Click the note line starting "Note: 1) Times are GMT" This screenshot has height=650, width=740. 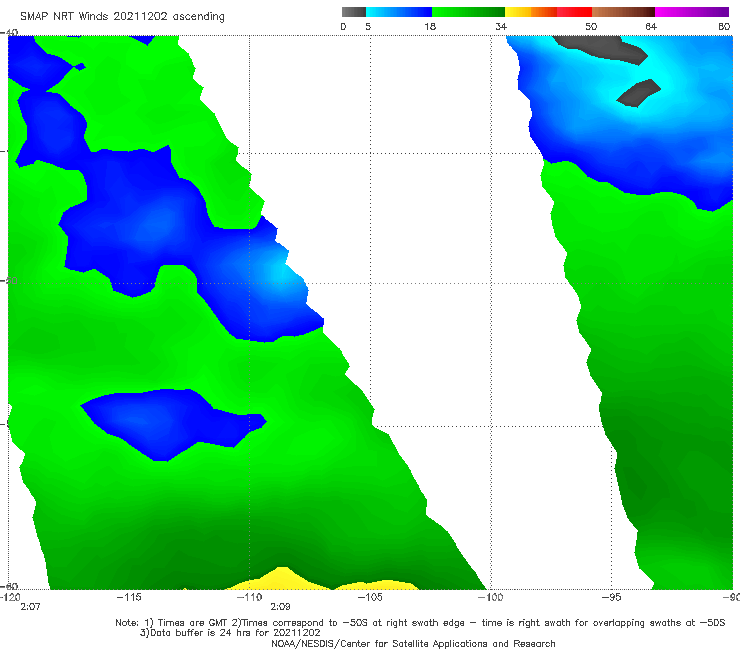pyautogui.click(x=420, y=623)
